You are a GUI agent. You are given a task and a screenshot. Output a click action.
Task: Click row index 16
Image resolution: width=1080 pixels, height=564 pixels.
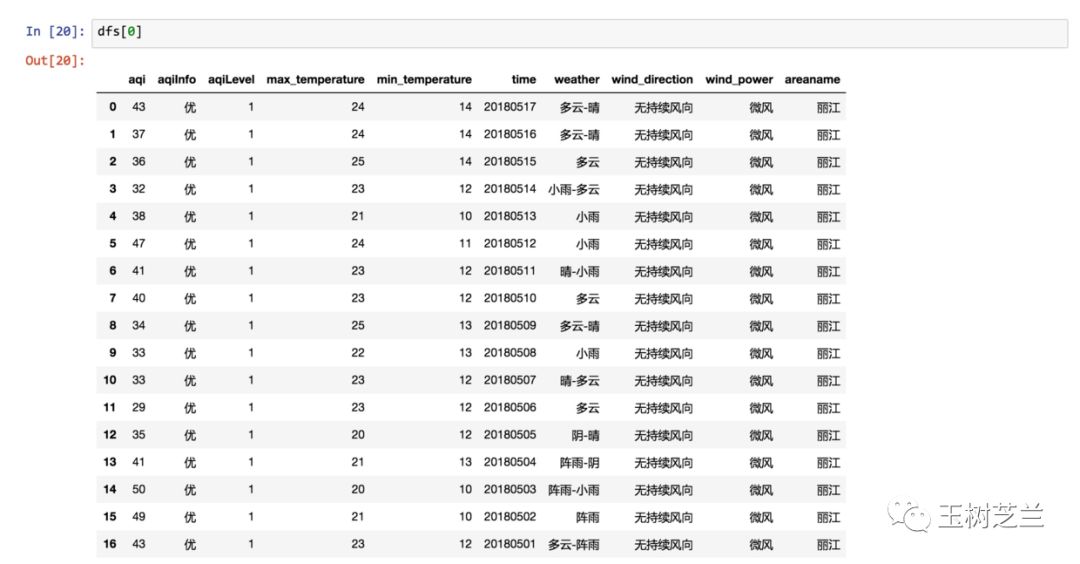(110, 544)
